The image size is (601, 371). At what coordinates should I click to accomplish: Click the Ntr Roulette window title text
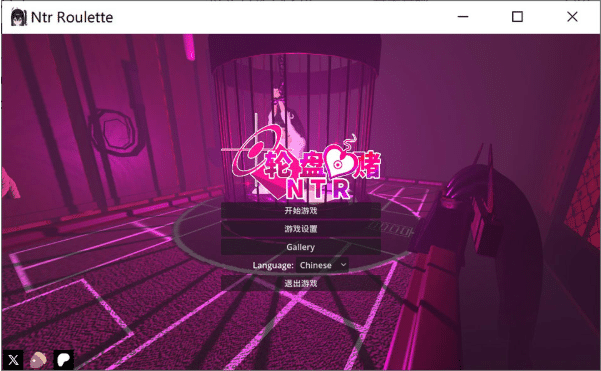click(x=72, y=17)
